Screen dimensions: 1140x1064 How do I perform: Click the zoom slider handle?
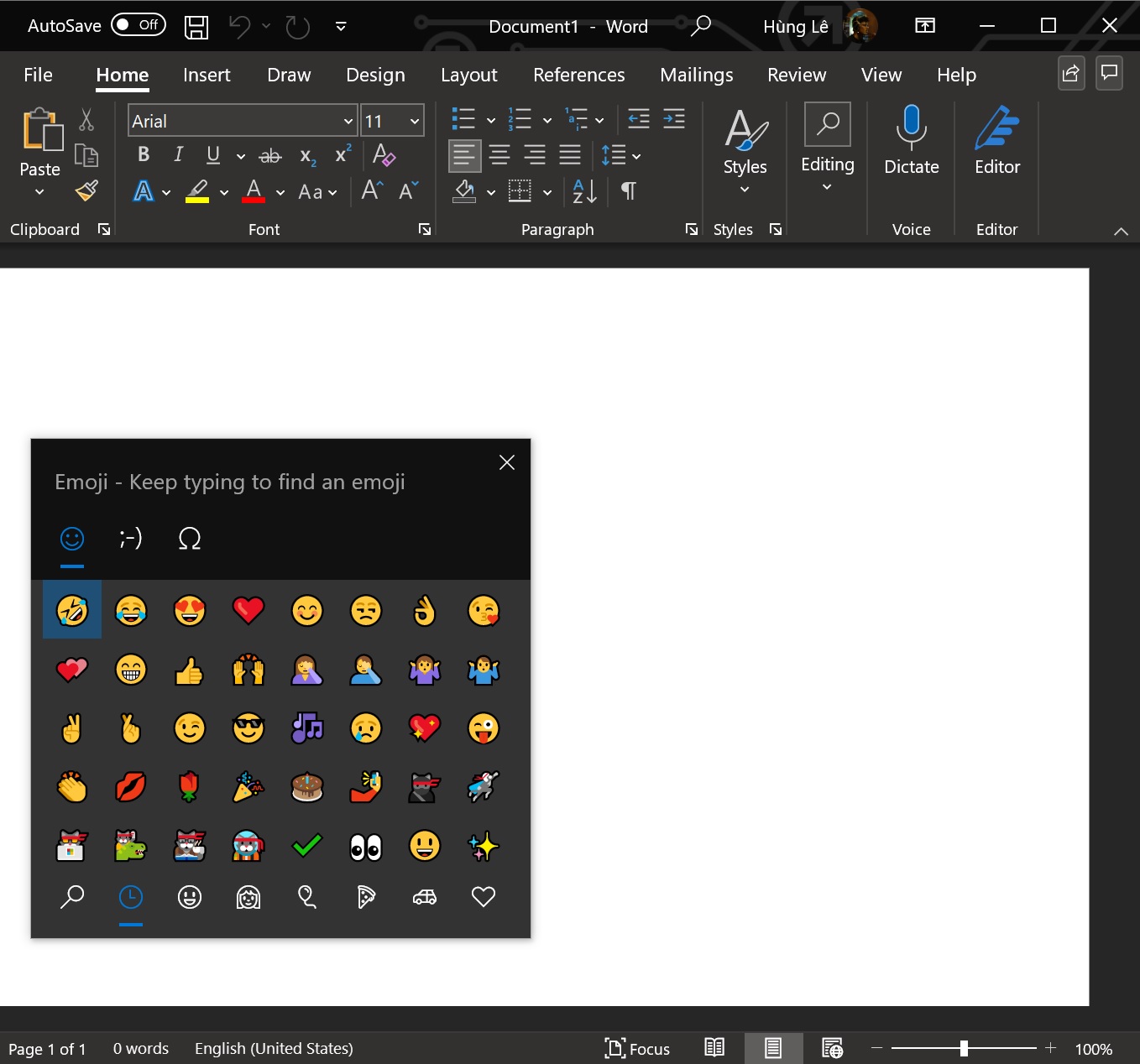coord(964,1048)
